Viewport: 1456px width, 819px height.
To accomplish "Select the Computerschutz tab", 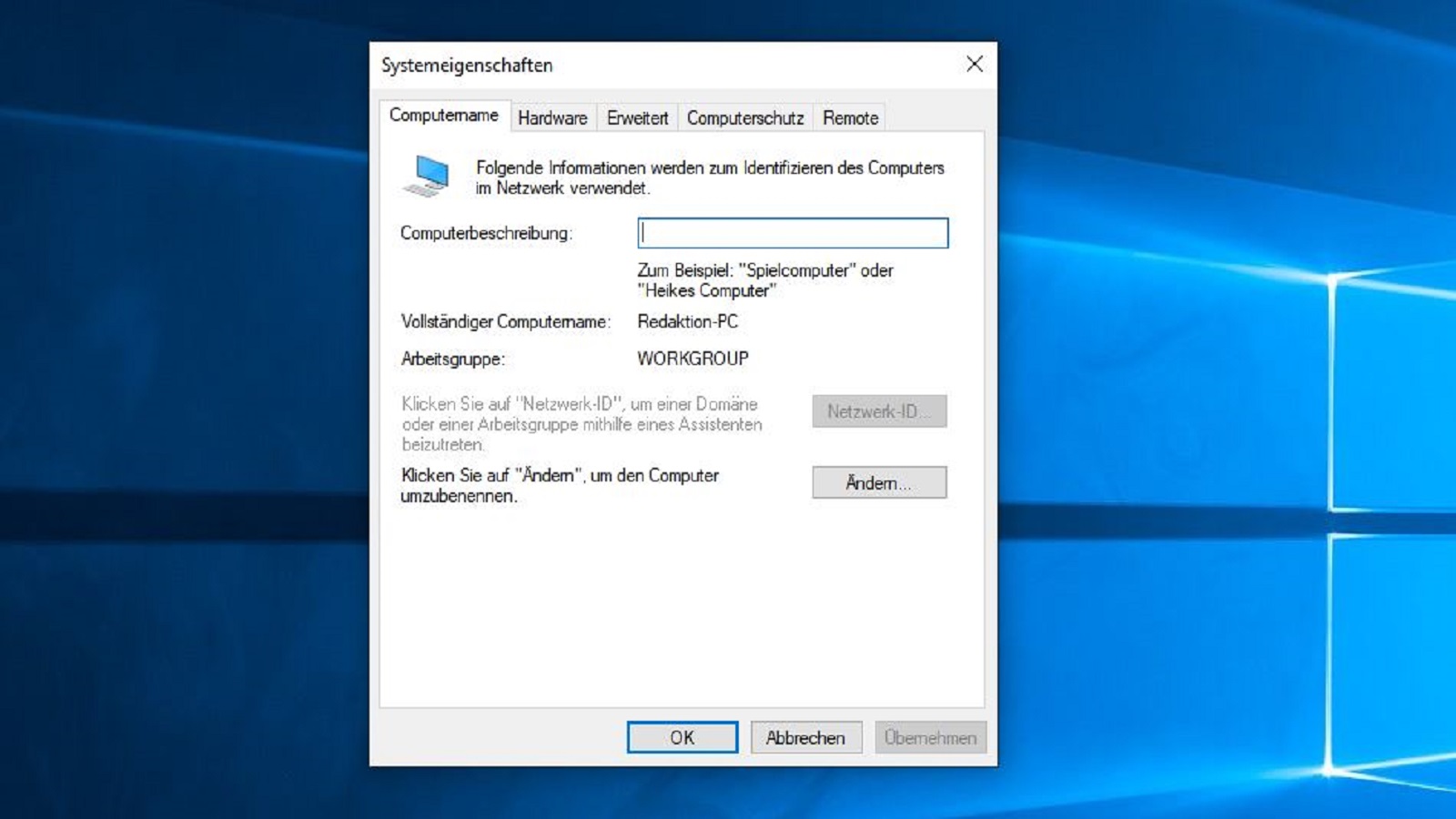I will (745, 117).
